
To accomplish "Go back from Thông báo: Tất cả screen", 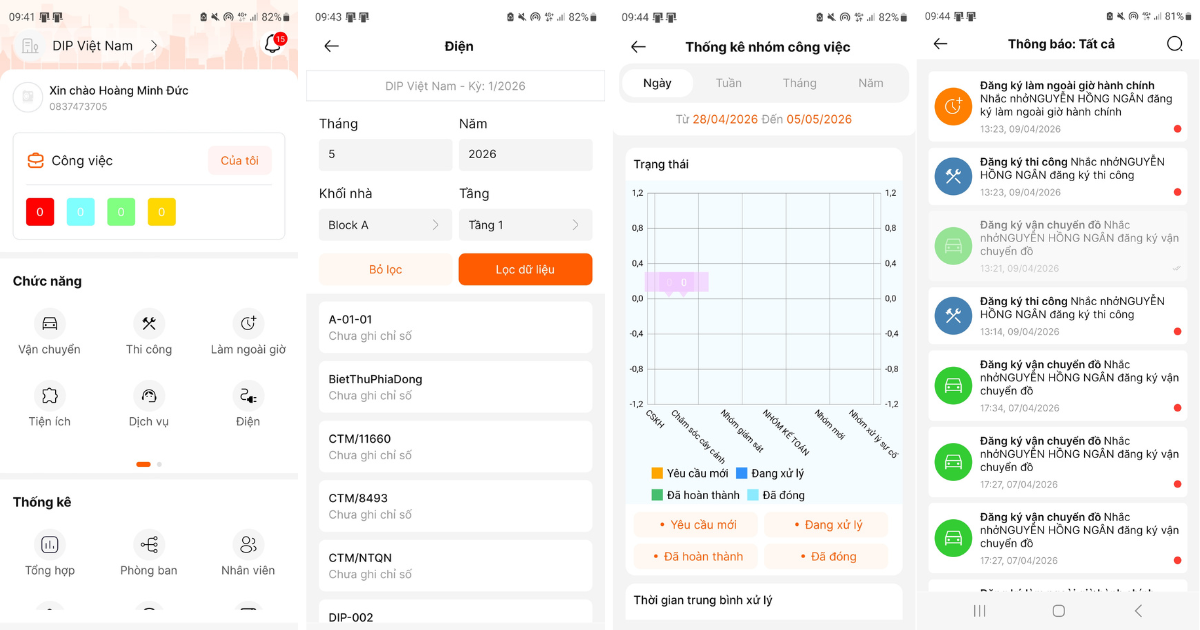I will tap(940, 44).
